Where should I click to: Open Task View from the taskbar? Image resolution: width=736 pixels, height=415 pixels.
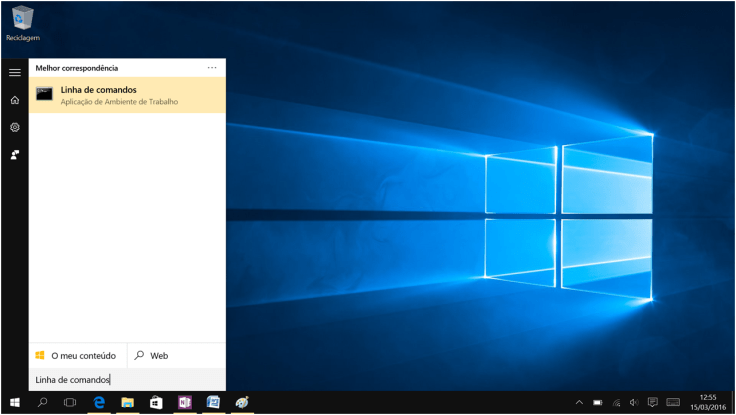(x=70, y=403)
